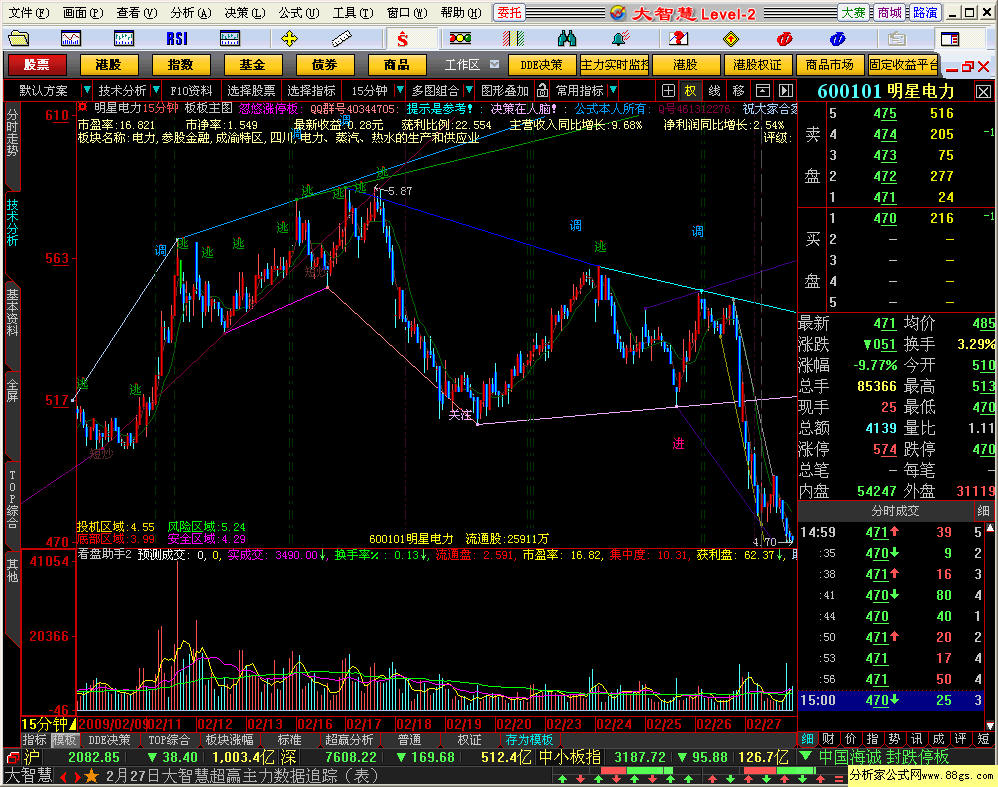998x787 pixels.
Task: Open the F10资料 button
Action: (191, 90)
